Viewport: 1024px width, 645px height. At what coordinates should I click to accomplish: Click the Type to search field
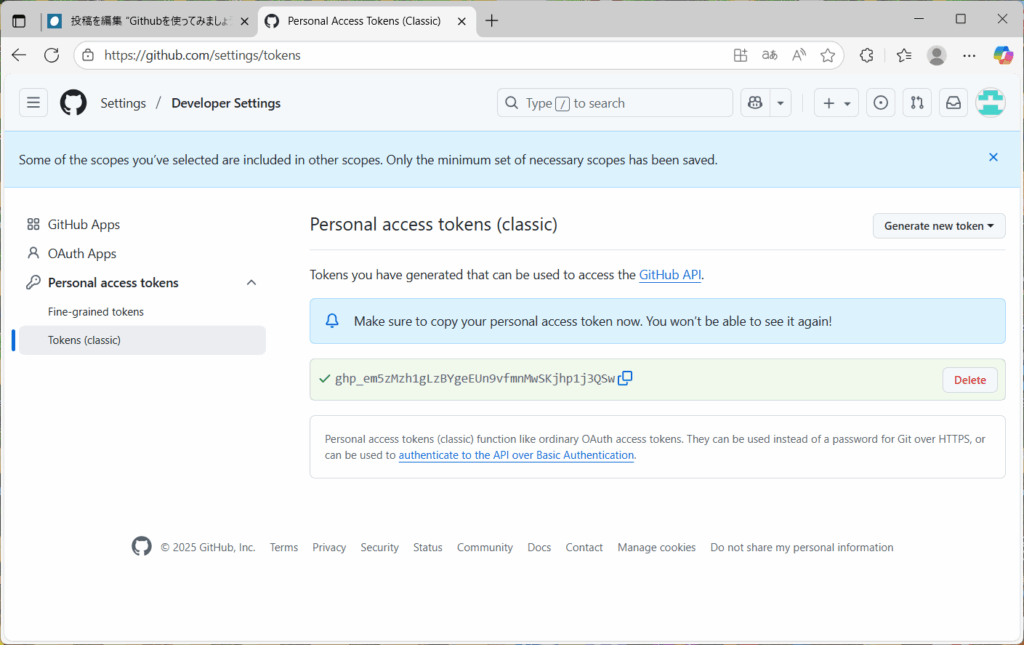click(615, 103)
